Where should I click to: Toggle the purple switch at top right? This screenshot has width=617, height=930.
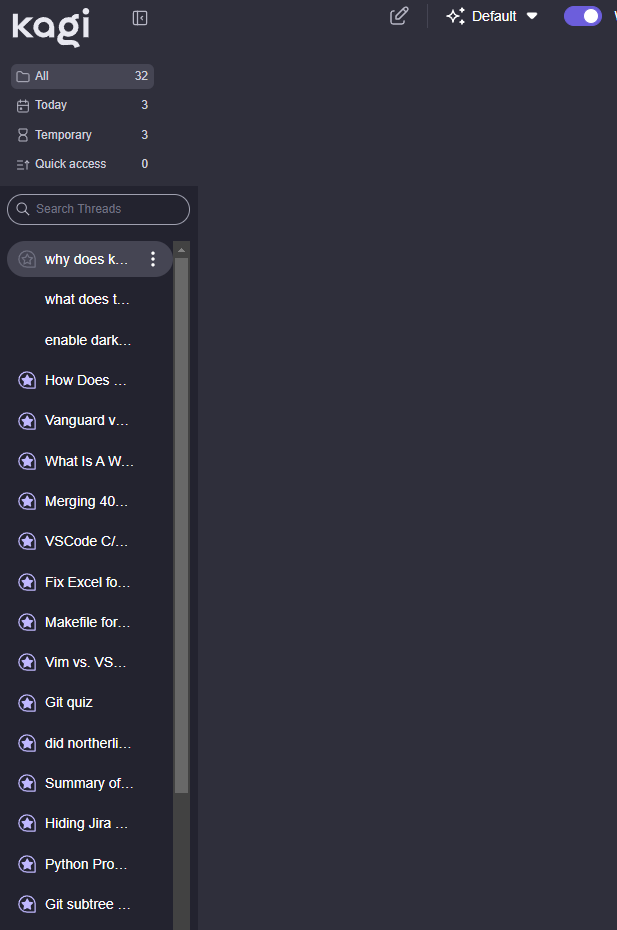(x=582, y=16)
